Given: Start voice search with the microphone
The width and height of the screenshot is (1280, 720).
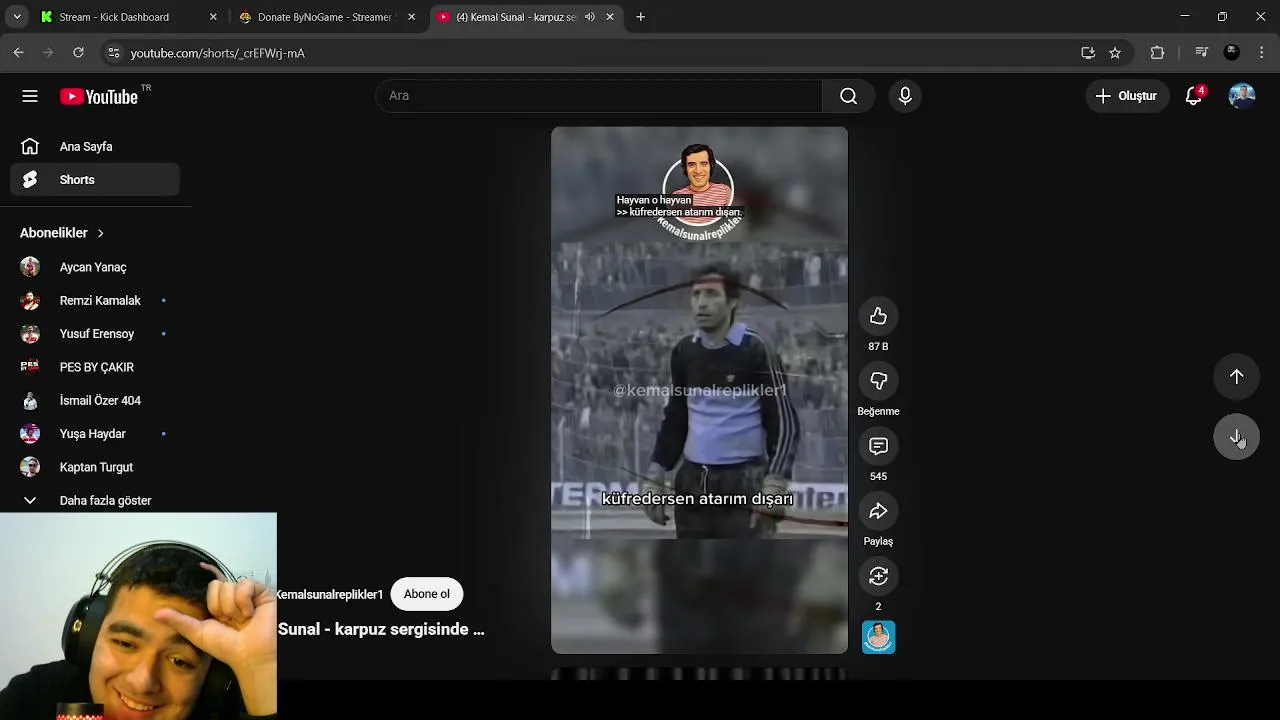Looking at the screenshot, I should (x=905, y=96).
